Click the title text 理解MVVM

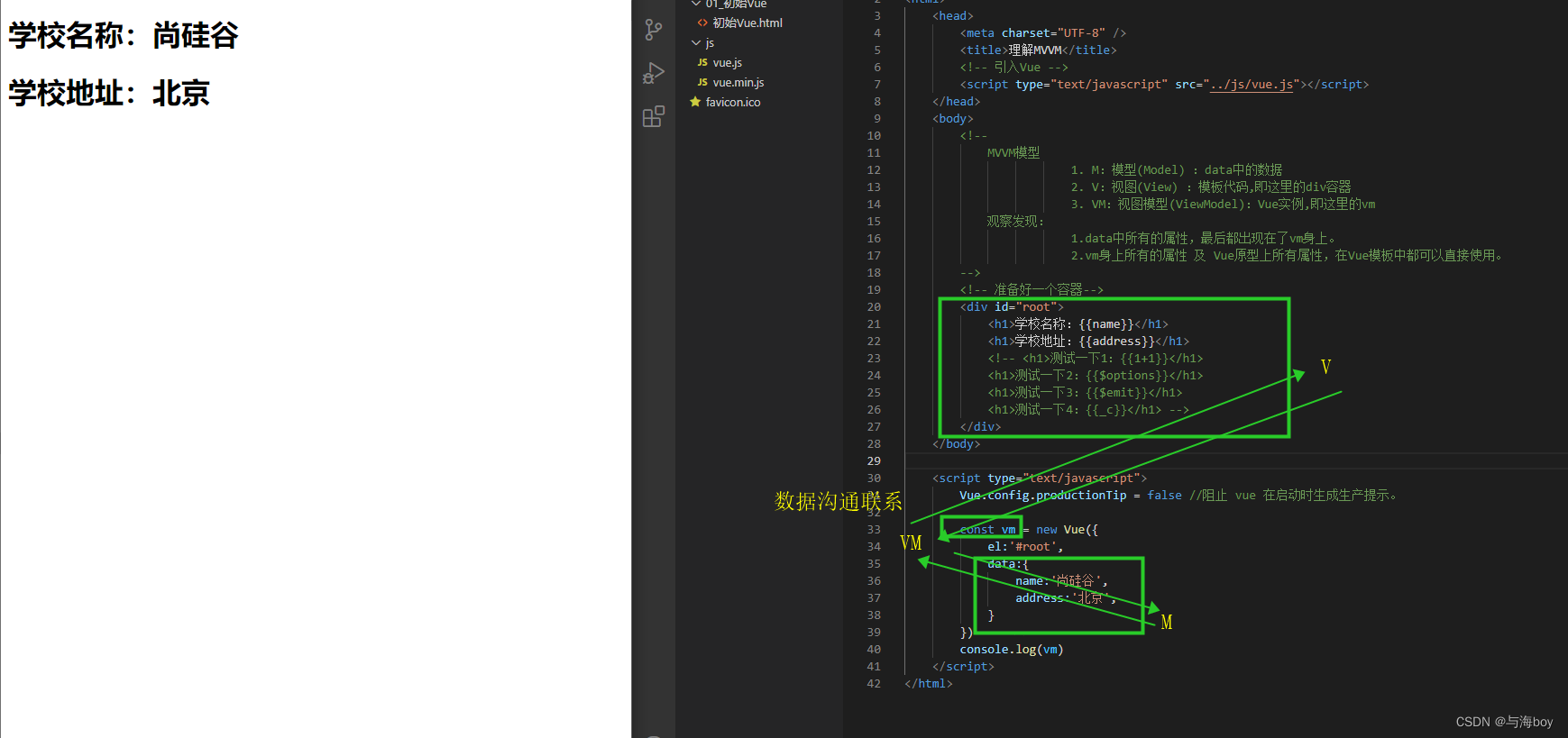pos(1035,50)
